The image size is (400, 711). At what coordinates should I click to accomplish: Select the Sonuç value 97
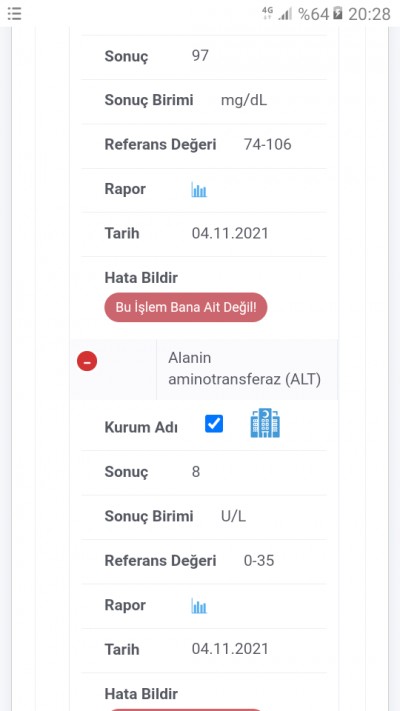point(200,55)
